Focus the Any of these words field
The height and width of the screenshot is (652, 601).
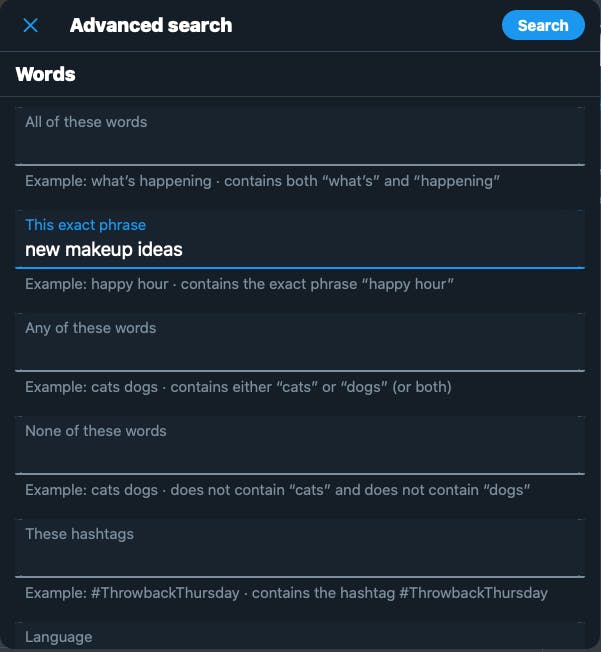(300, 342)
